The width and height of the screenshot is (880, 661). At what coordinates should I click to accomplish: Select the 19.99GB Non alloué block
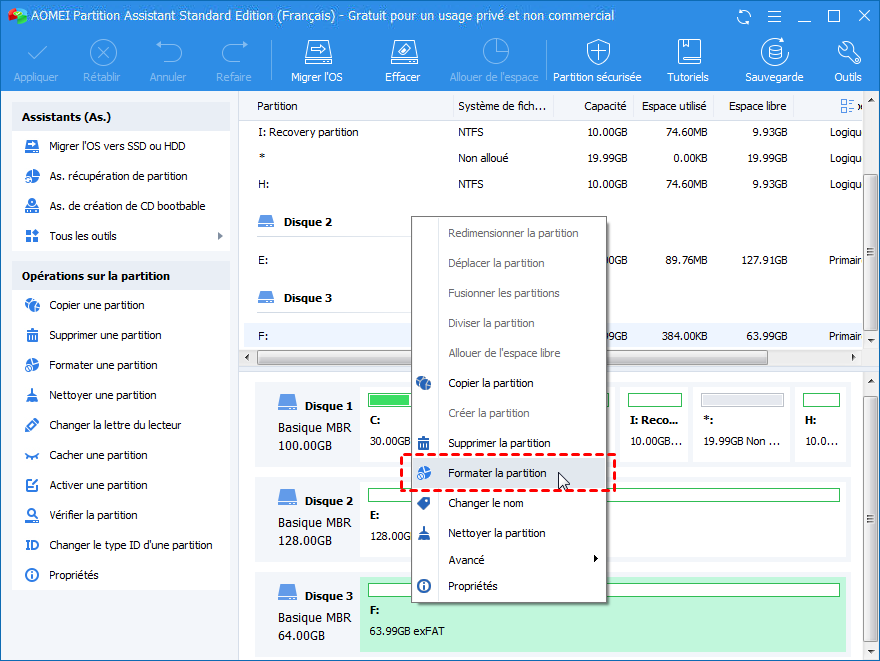pos(742,424)
